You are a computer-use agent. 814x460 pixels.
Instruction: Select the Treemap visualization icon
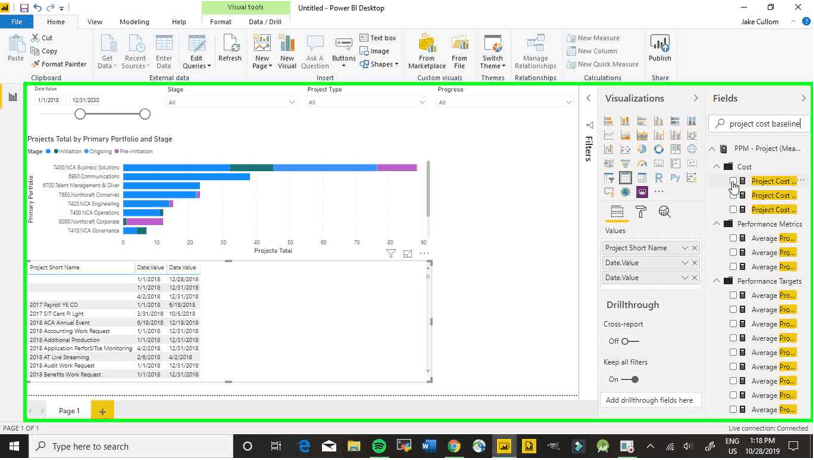(675, 149)
